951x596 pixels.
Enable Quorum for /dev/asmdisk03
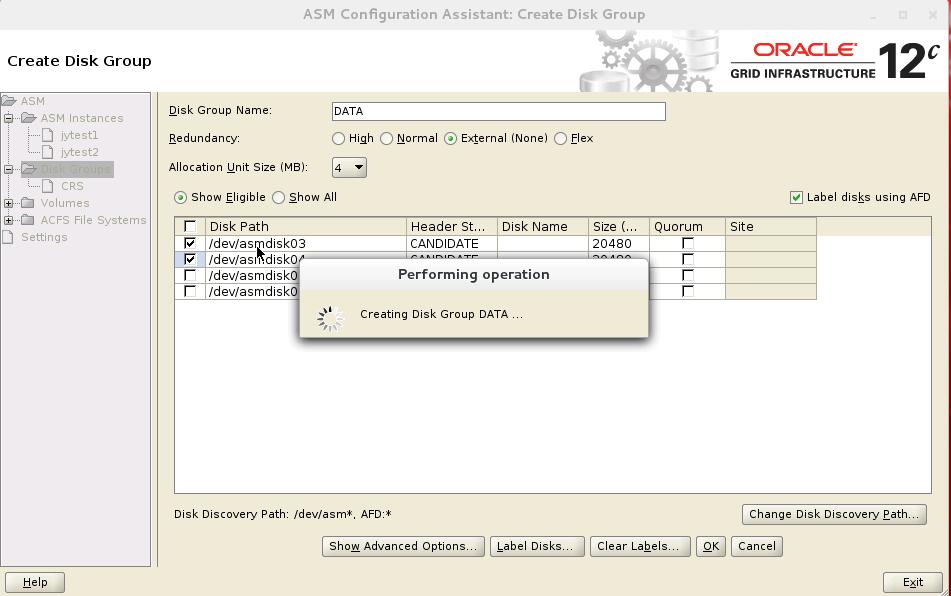point(687,243)
